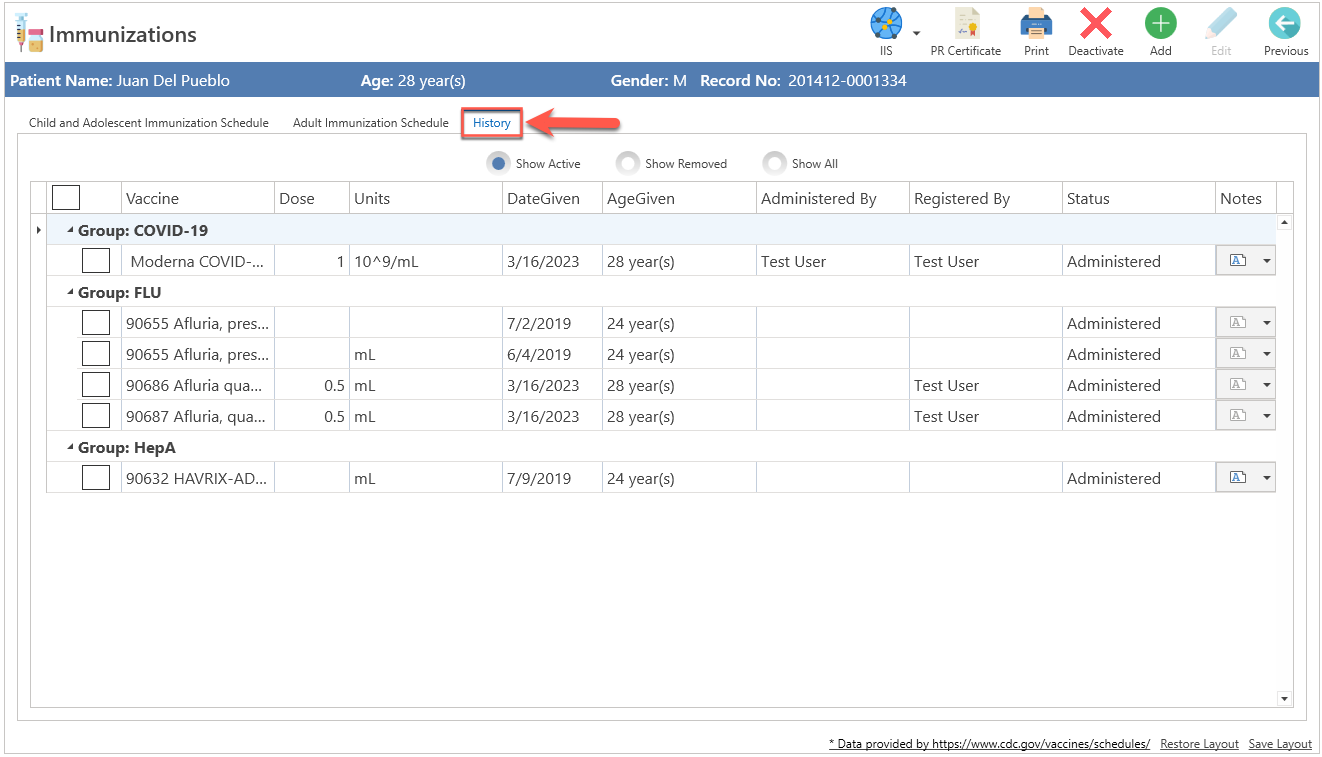This screenshot has height=757, width=1322.
Task: Select the 6/4/2019 date cell
Action: tap(552, 354)
